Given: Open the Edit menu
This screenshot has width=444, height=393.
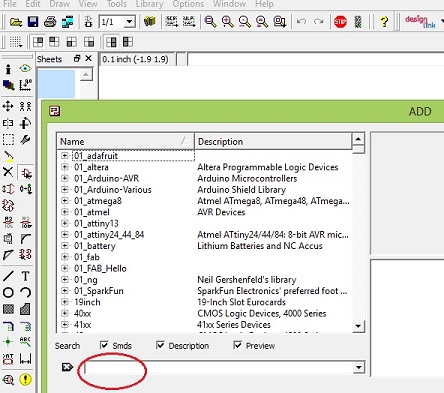Looking at the screenshot, I should pyautogui.click(x=33, y=4).
